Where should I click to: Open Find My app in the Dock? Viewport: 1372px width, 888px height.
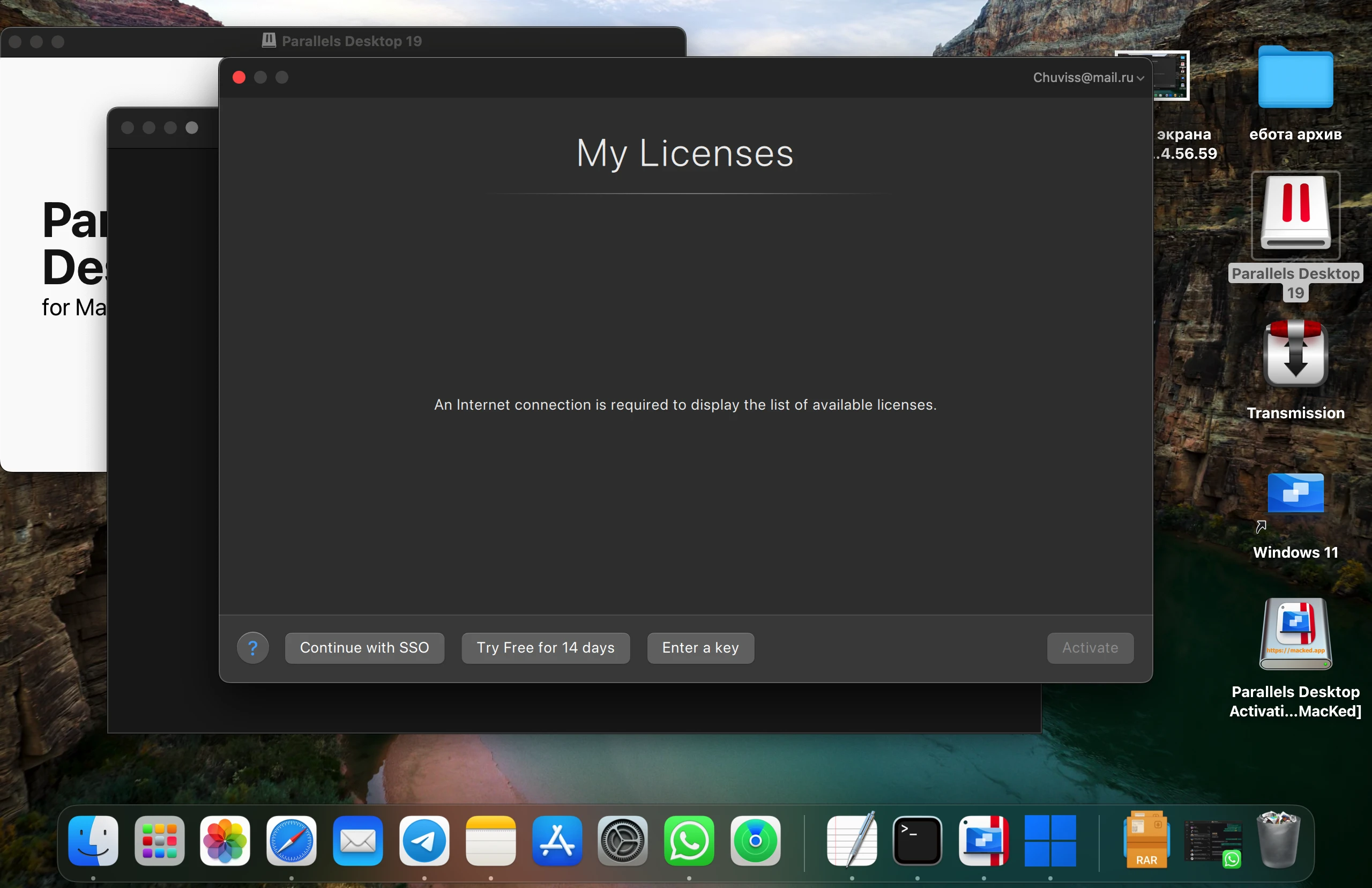point(756,840)
